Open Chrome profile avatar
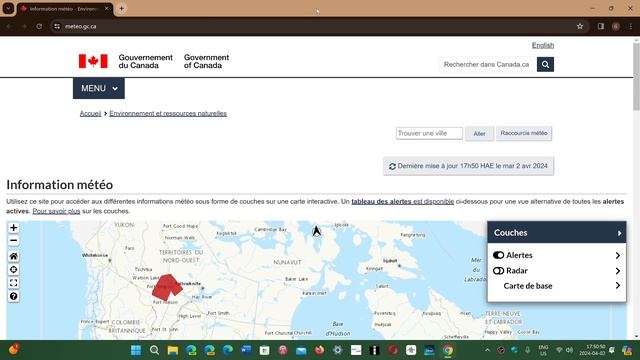 tap(616, 27)
